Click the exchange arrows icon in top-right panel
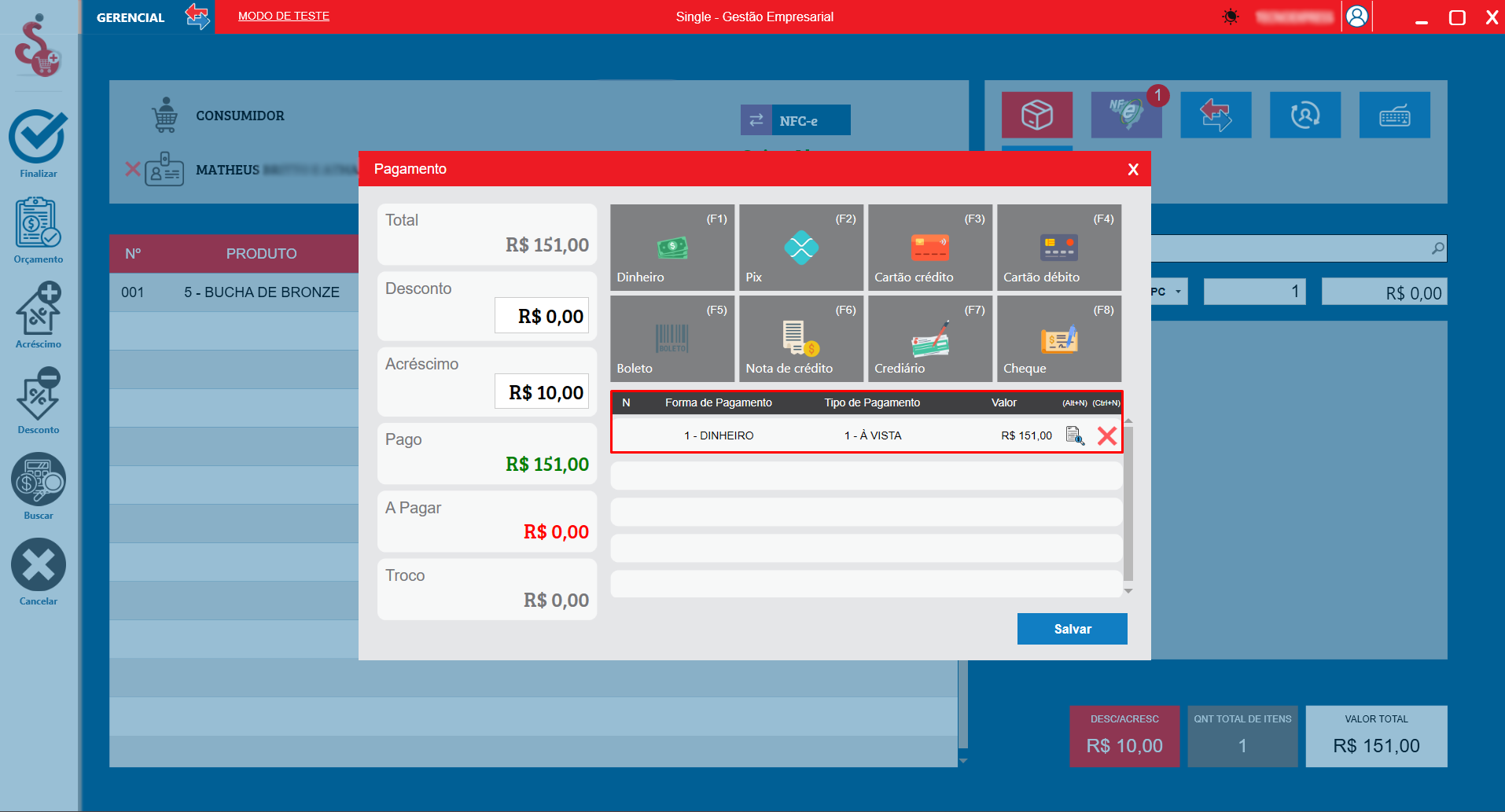The width and height of the screenshot is (1505, 812). pyautogui.click(x=1216, y=115)
